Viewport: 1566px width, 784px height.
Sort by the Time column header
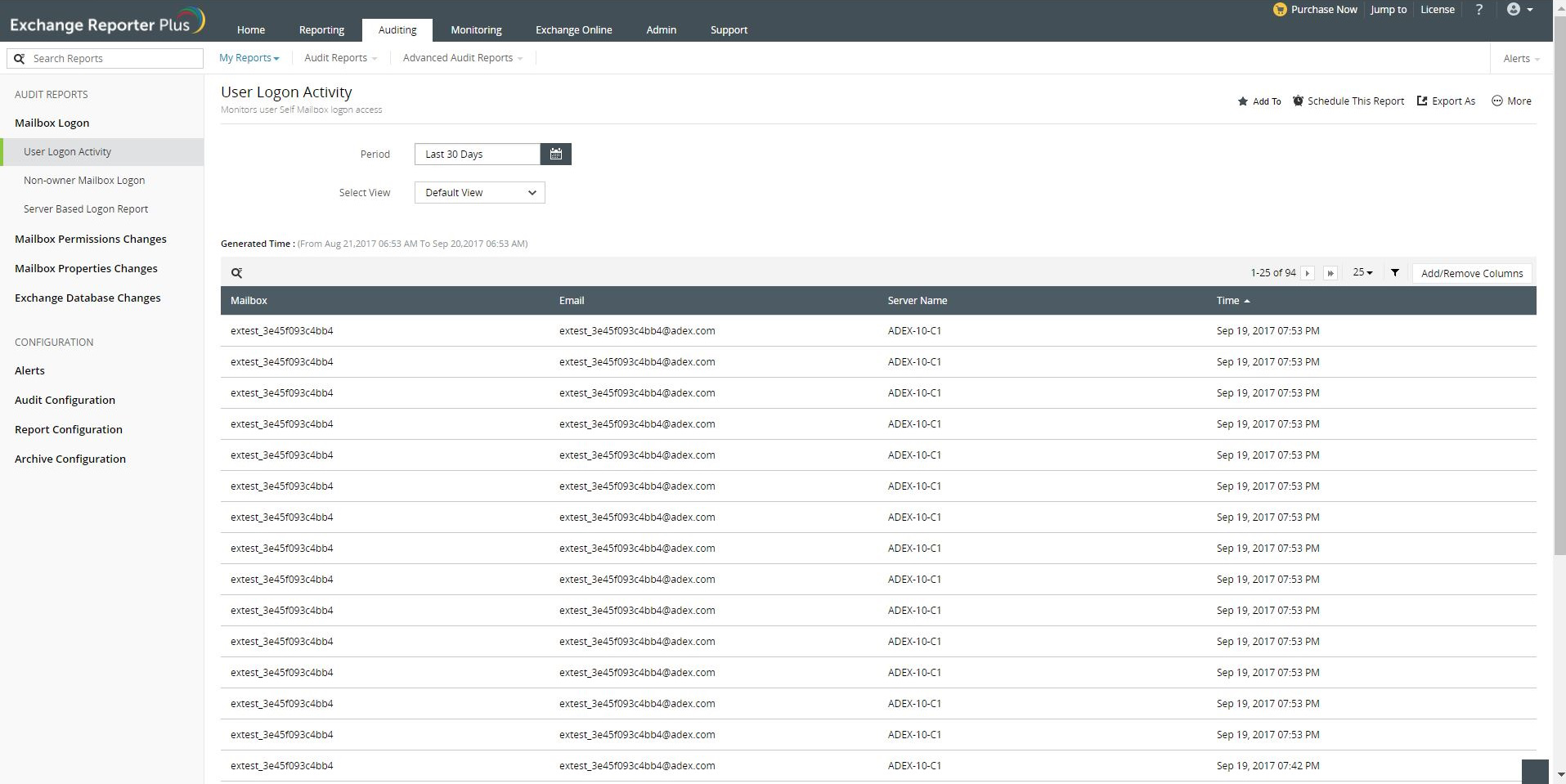click(1228, 301)
